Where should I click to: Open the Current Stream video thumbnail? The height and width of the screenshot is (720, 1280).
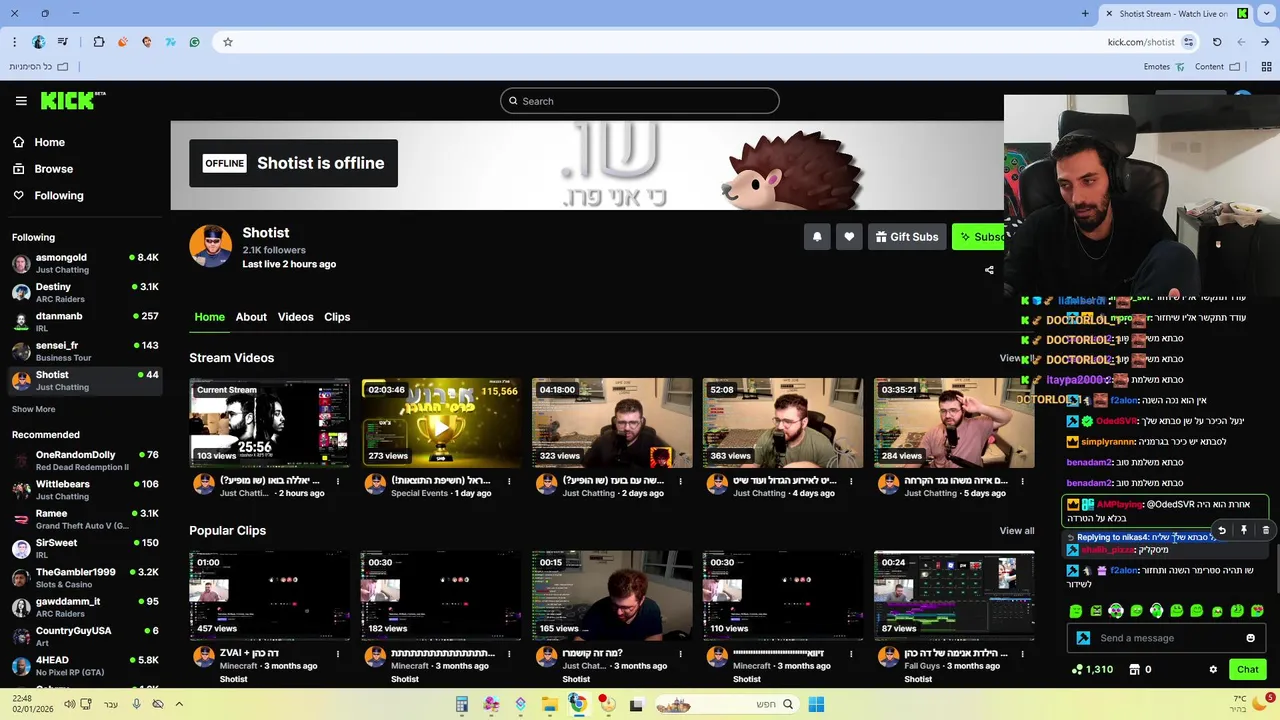point(270,423)
